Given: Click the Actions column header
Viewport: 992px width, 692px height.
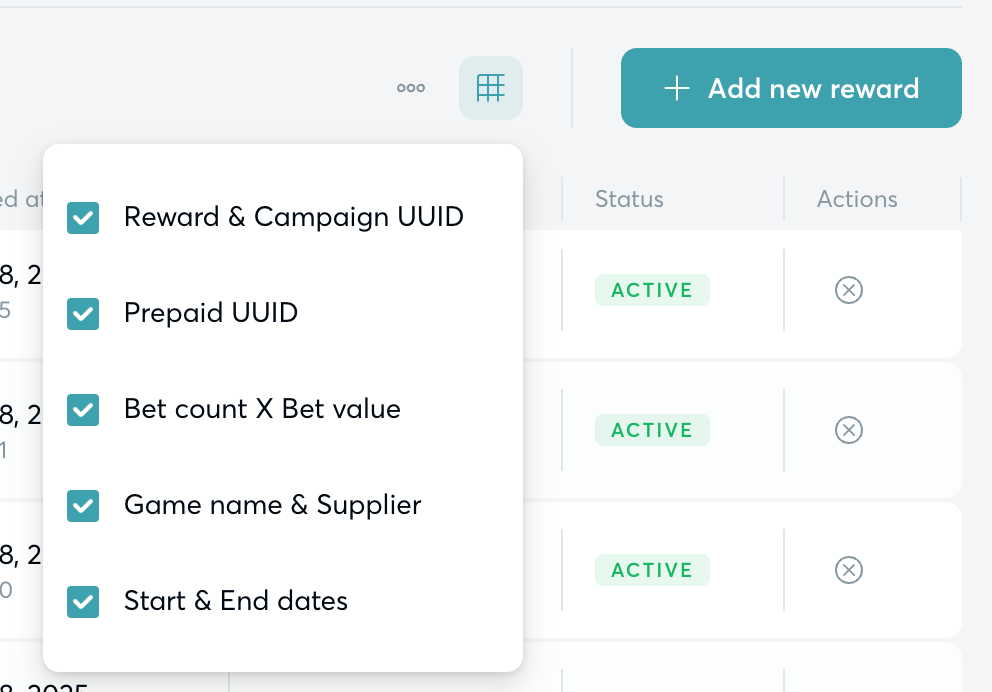Looking at the screenshot, I should [x=857, y=199].
